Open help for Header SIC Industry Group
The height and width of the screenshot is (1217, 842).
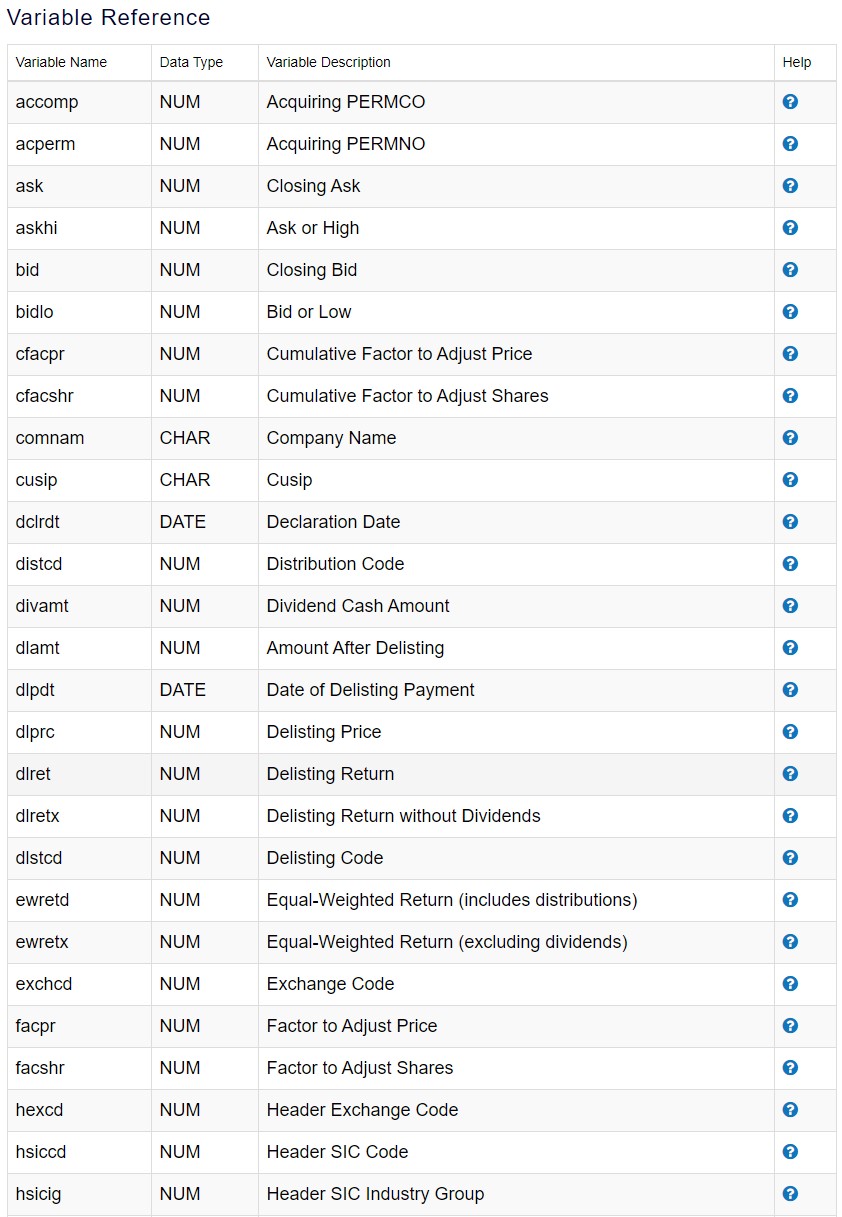[x=790, y=1194]
